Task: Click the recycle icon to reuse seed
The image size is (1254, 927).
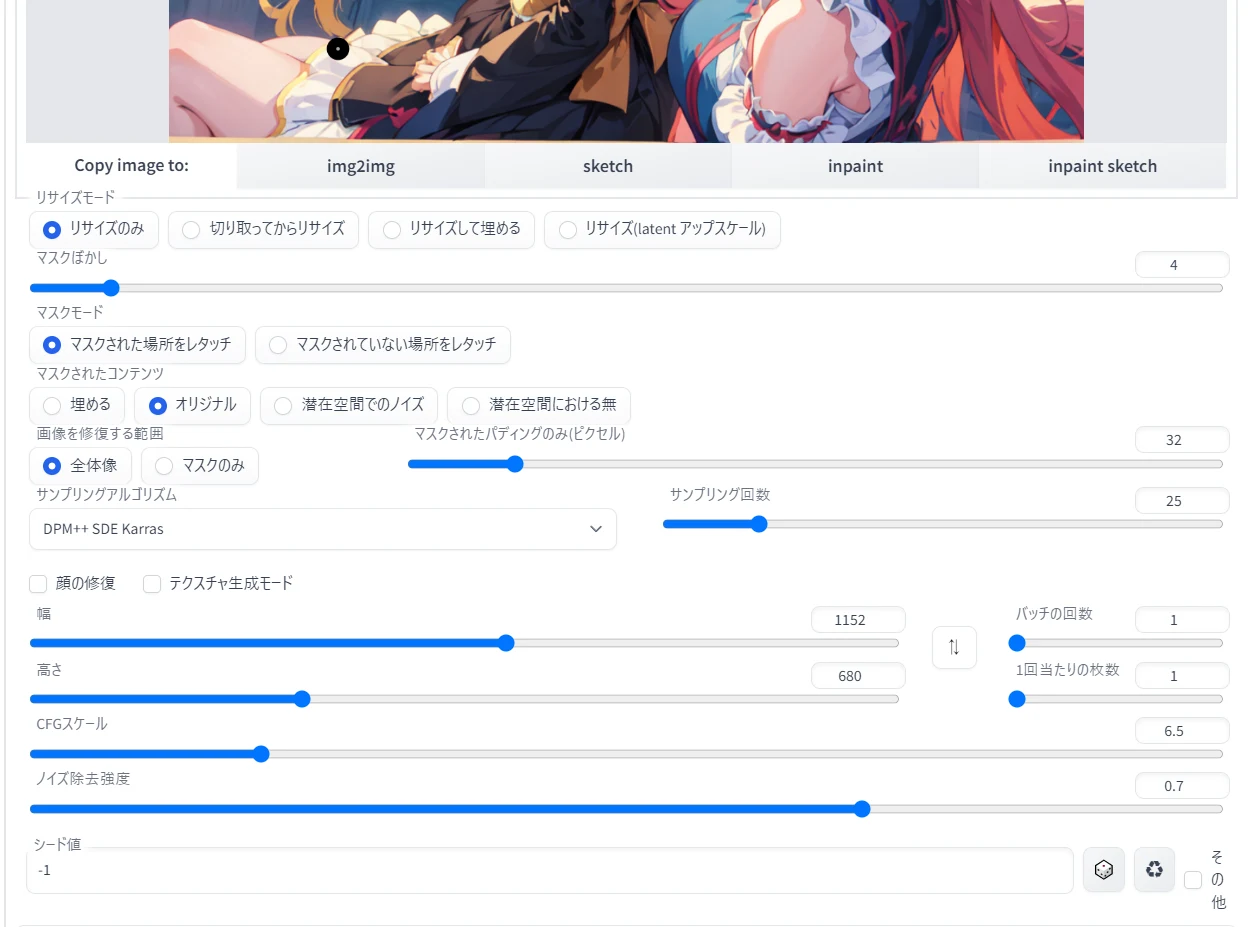Action: pos(1154,870)
